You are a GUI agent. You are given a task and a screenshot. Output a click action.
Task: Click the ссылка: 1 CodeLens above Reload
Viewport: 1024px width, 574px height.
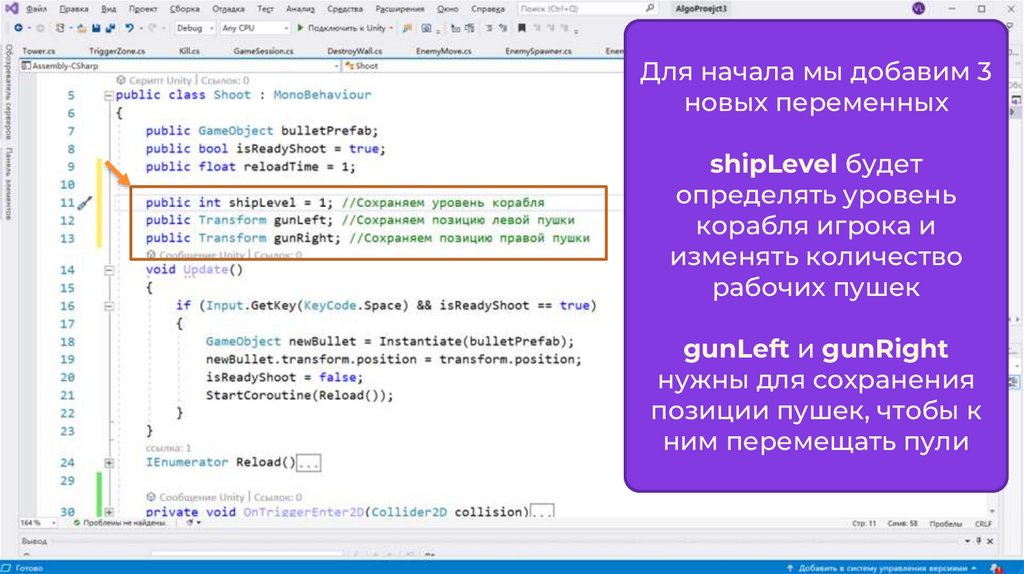[x=168, y=448]
